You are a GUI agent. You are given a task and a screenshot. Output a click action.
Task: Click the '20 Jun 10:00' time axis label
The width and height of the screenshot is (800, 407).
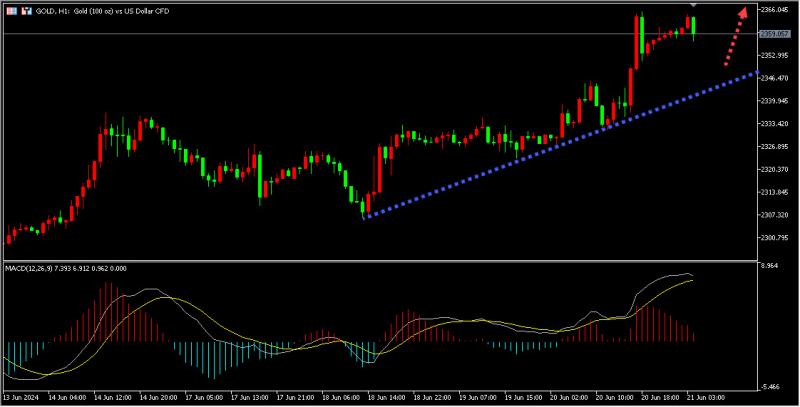point(616,397)
